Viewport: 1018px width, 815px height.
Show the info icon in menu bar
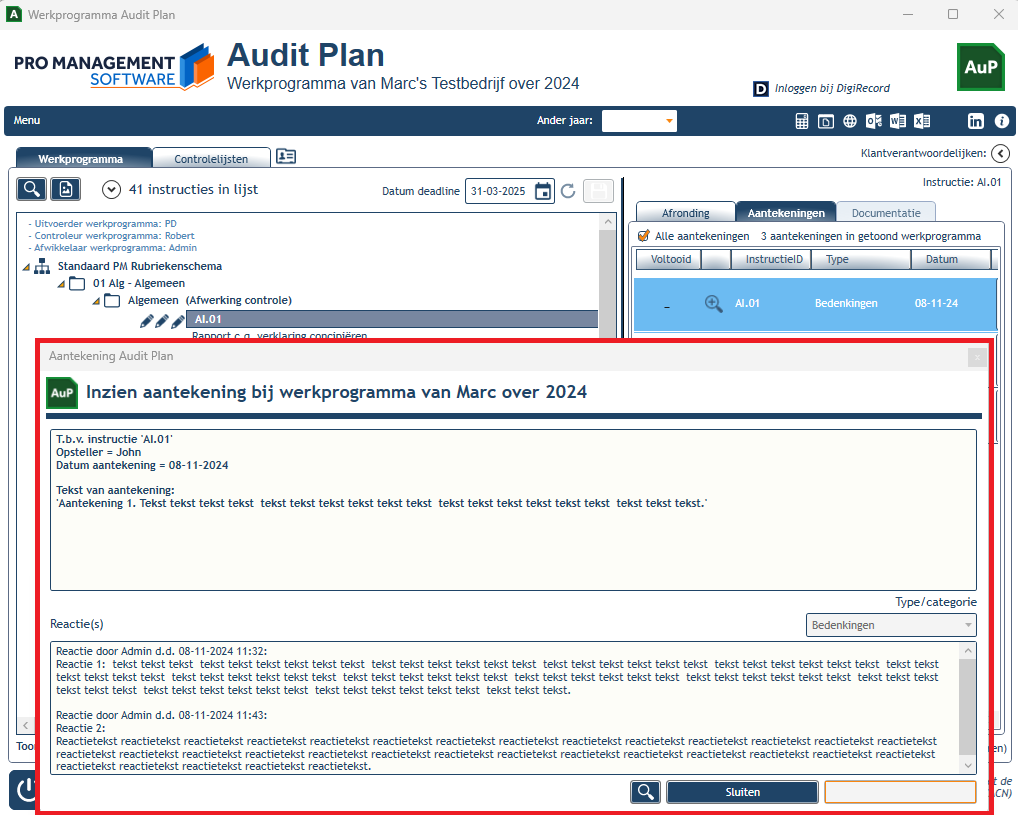click(x=1002, y=121)
